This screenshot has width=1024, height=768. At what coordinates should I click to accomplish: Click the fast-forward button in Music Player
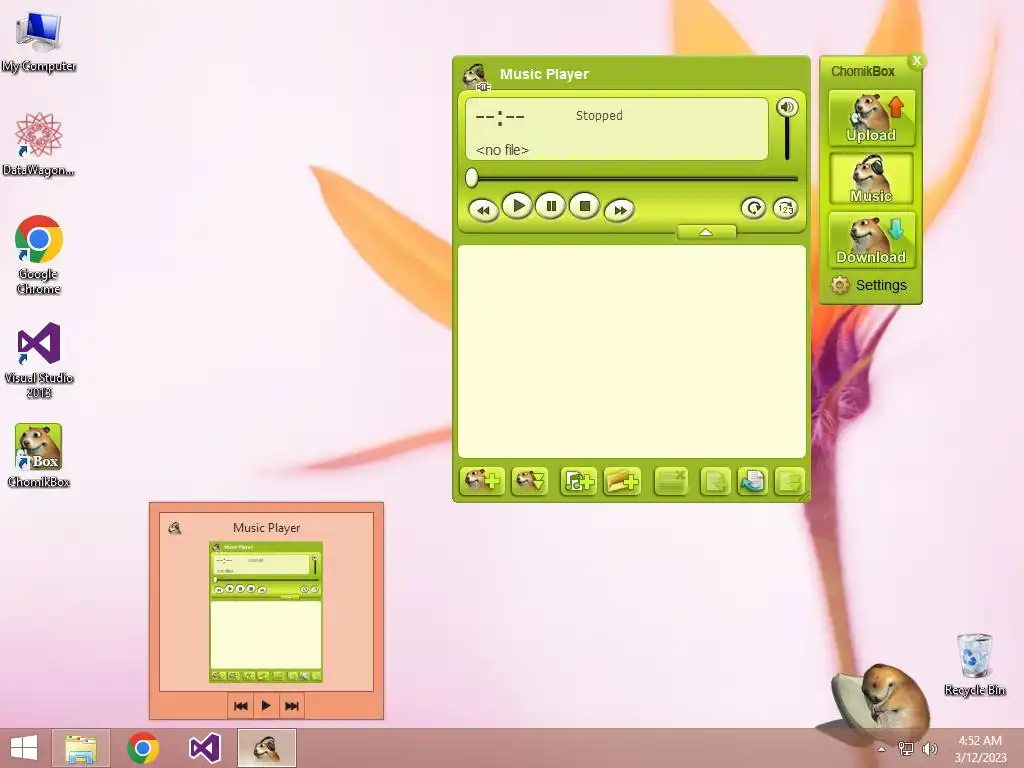(x=619, y=210)
